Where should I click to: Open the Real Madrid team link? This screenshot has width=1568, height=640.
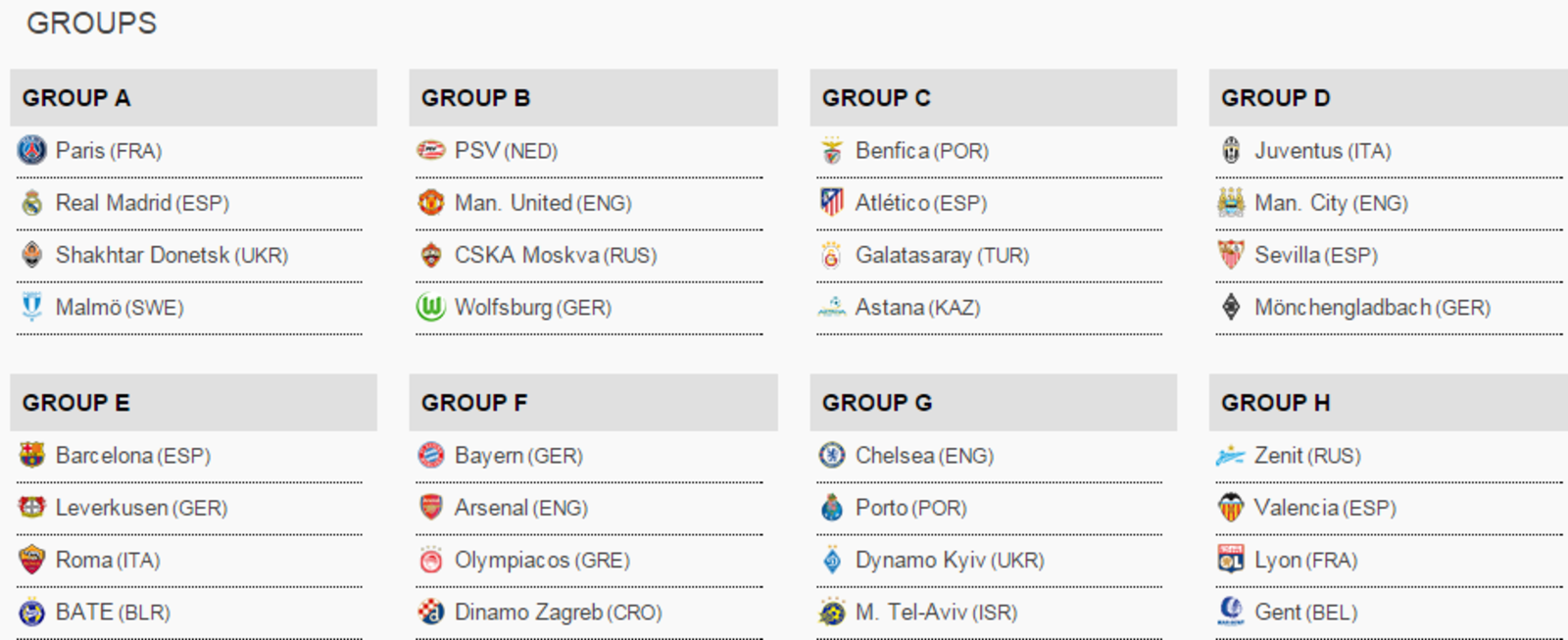[142, 203]
